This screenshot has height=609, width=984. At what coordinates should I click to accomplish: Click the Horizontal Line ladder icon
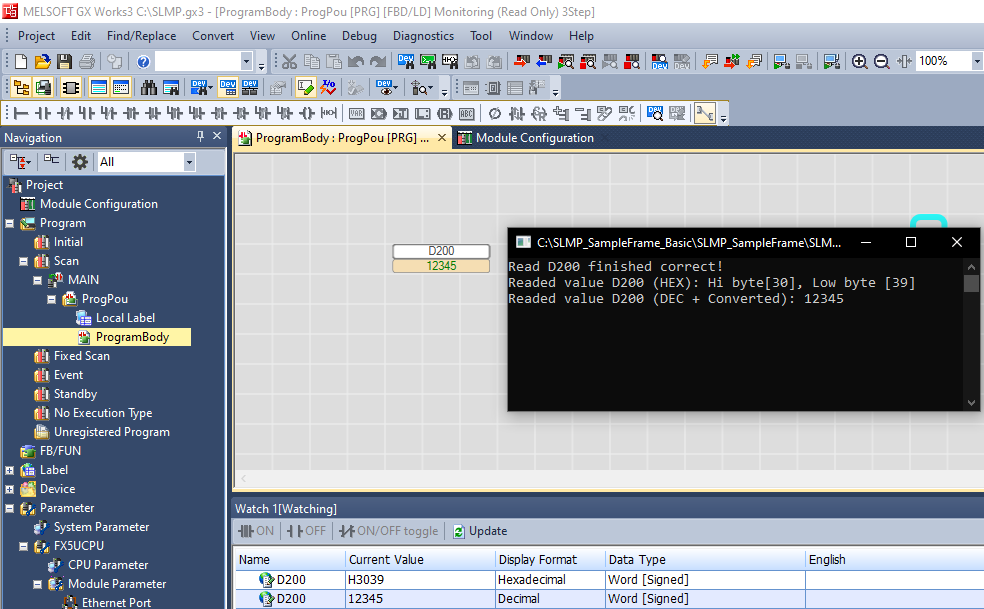pos(21,114)
